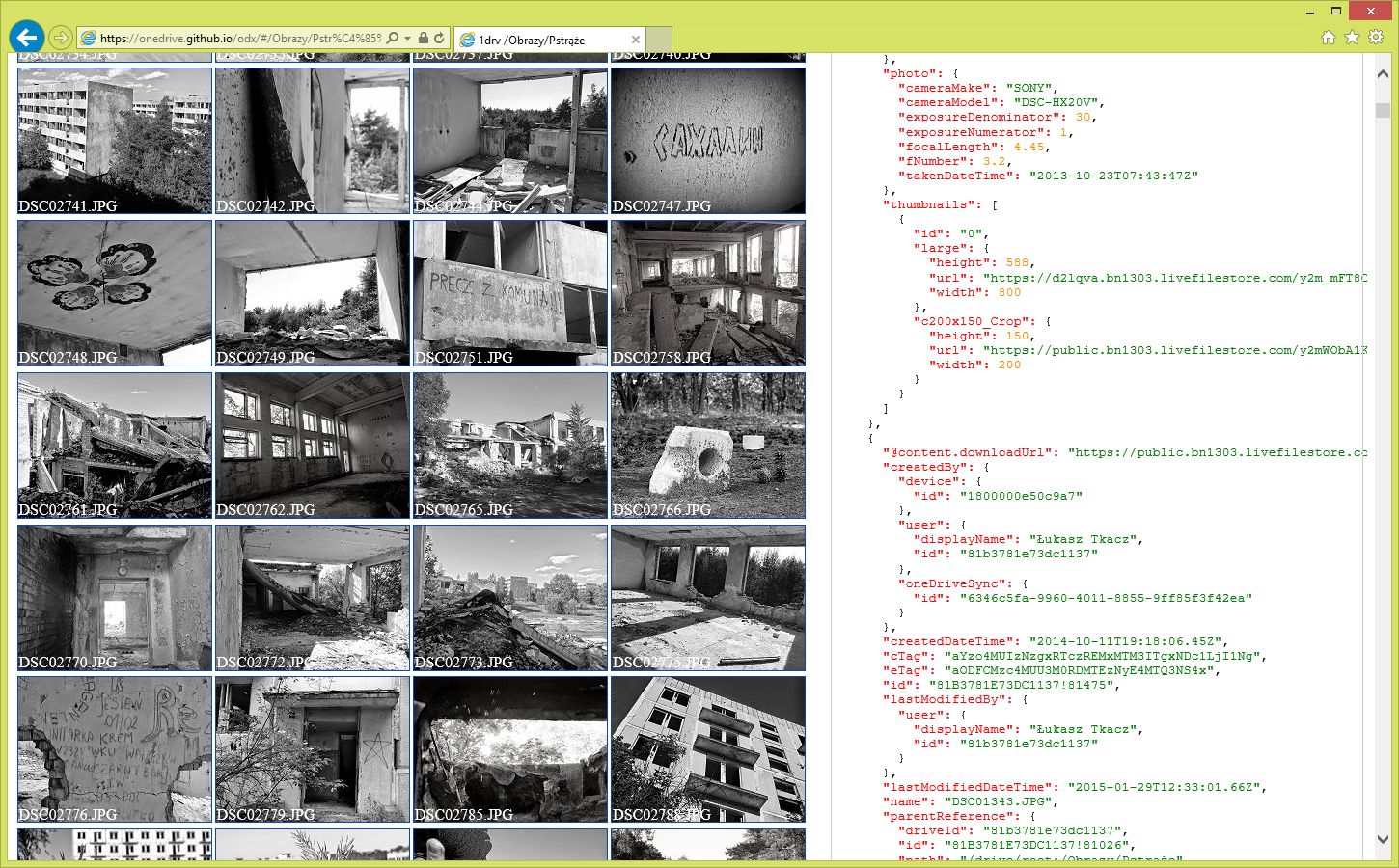Screen dimensions: 1399x868
Task: Open the DSC02765.JPG thumbnail
Action: 510,446
